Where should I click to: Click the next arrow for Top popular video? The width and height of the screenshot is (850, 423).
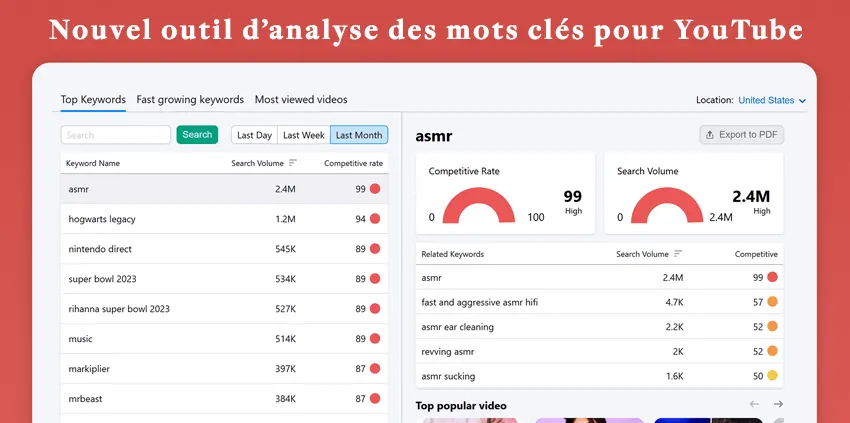coord(778,404)
